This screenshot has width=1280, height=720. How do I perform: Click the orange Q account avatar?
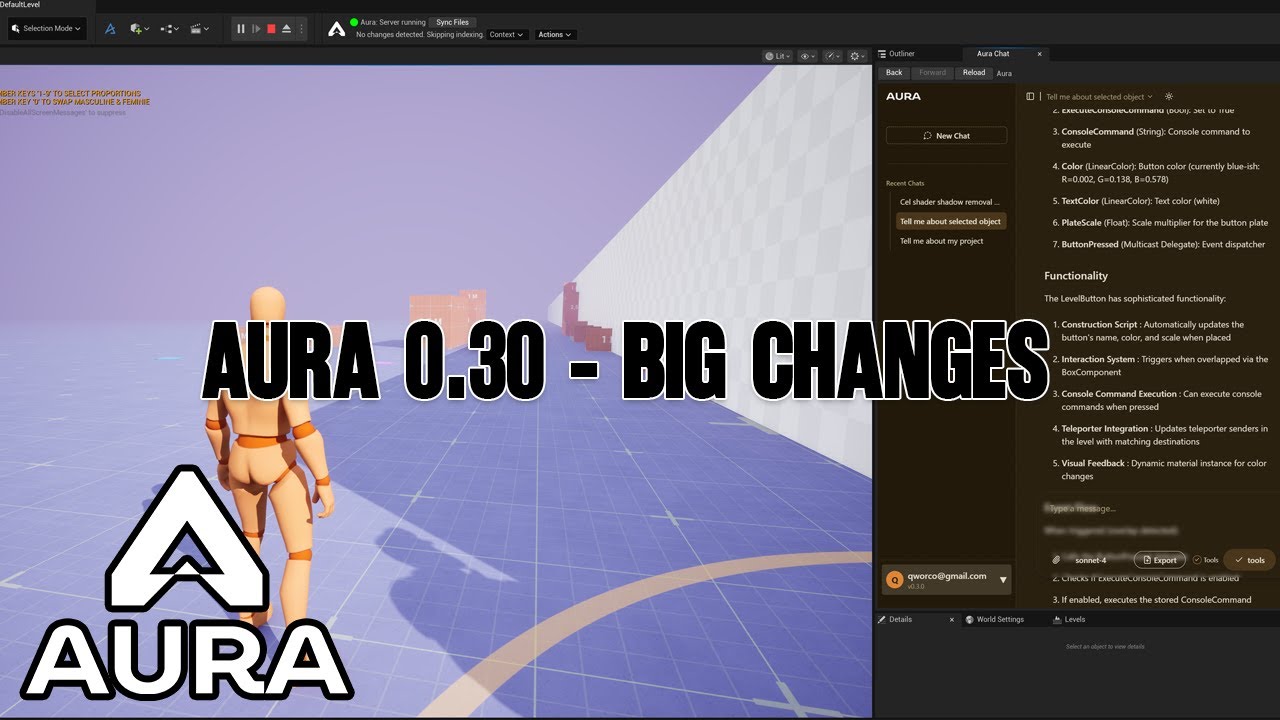point(895,580)
